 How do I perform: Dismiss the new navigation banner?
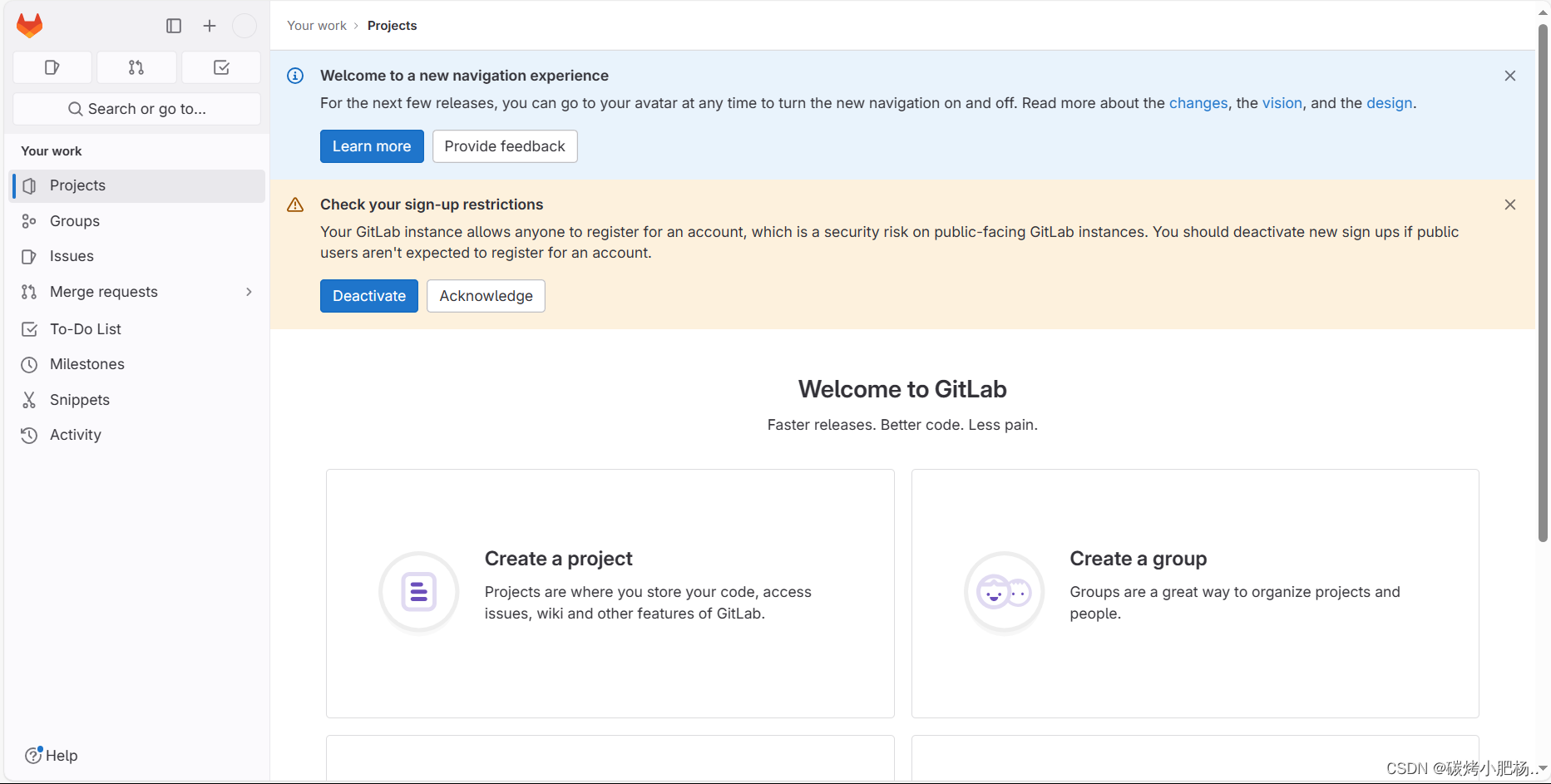tap(1510, 76)
